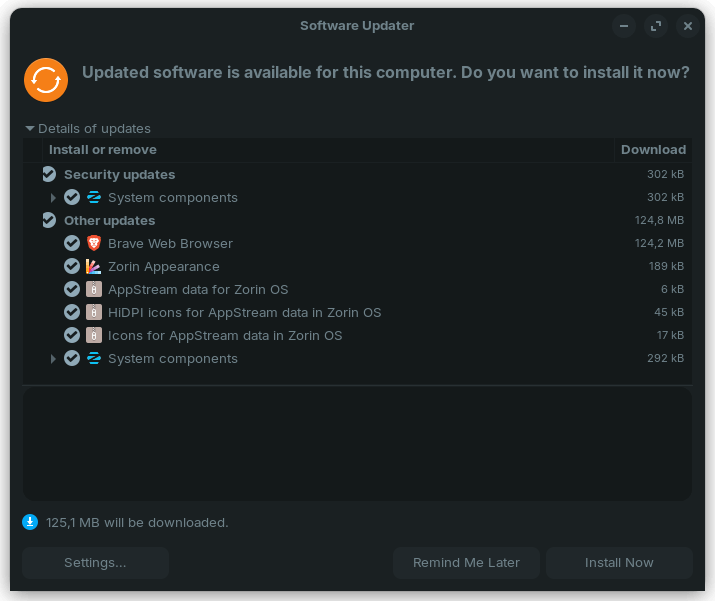This screenshot has height=601, width=715.
Task: Click the Download column header
Action: pos(653,150)
